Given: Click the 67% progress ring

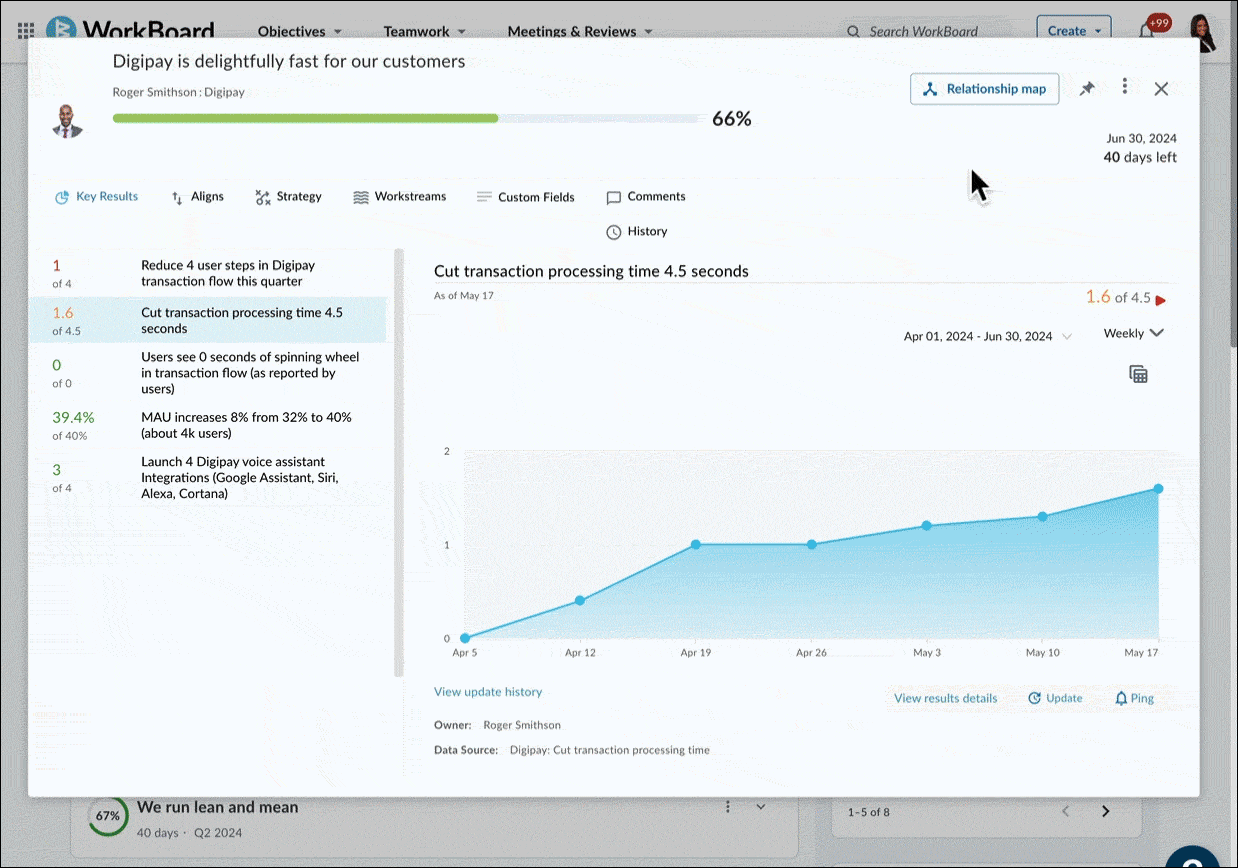Looking at the screenshot, I should coord(107,816).
